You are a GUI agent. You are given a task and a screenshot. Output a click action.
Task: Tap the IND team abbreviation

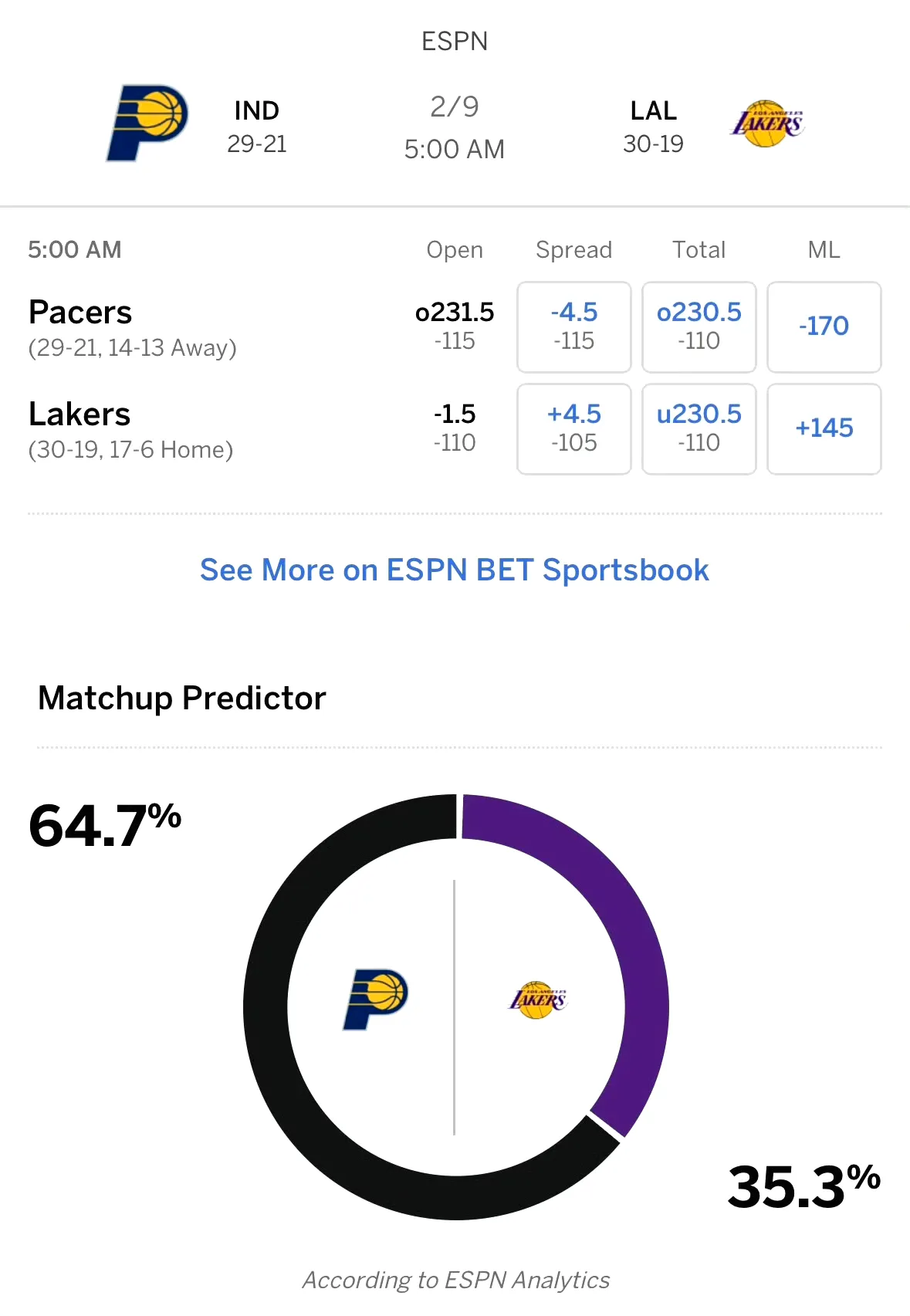click(257, 111)
